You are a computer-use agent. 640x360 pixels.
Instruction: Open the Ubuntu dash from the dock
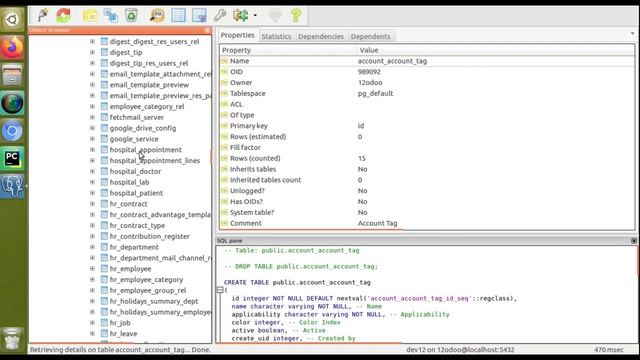pyautogui.click(x=12, y=19)
